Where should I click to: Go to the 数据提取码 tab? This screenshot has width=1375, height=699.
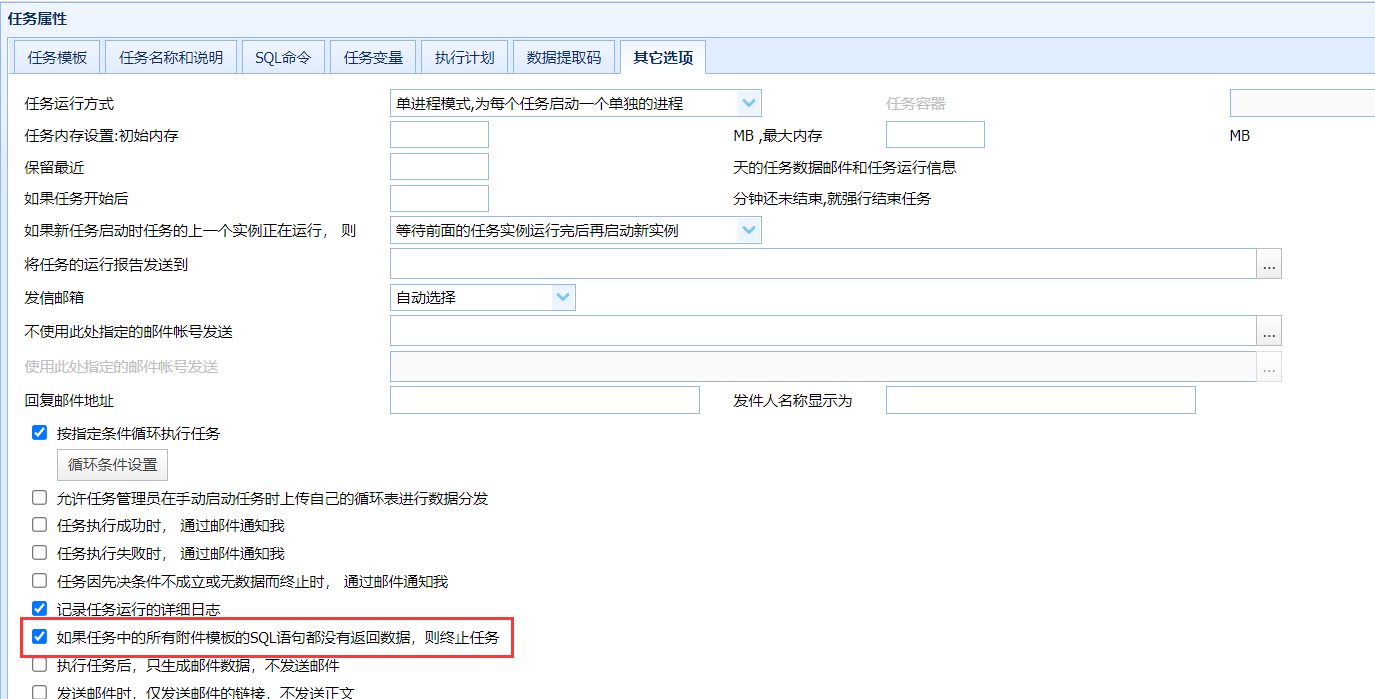[564, 57]
